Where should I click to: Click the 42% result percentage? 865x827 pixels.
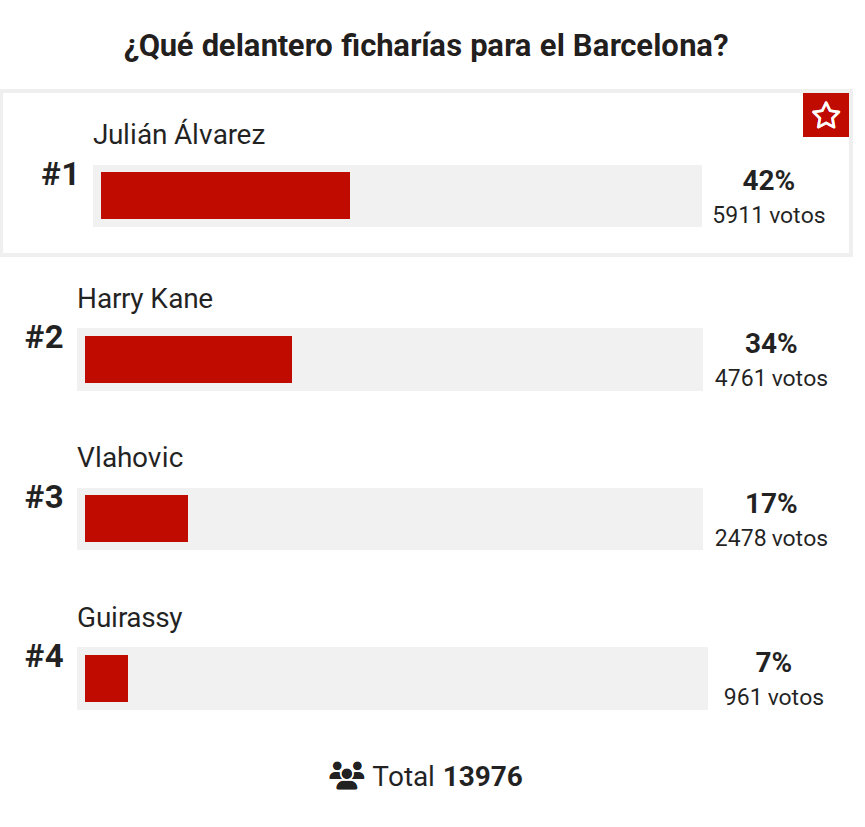pyautogui.click(x=768, y=181)
